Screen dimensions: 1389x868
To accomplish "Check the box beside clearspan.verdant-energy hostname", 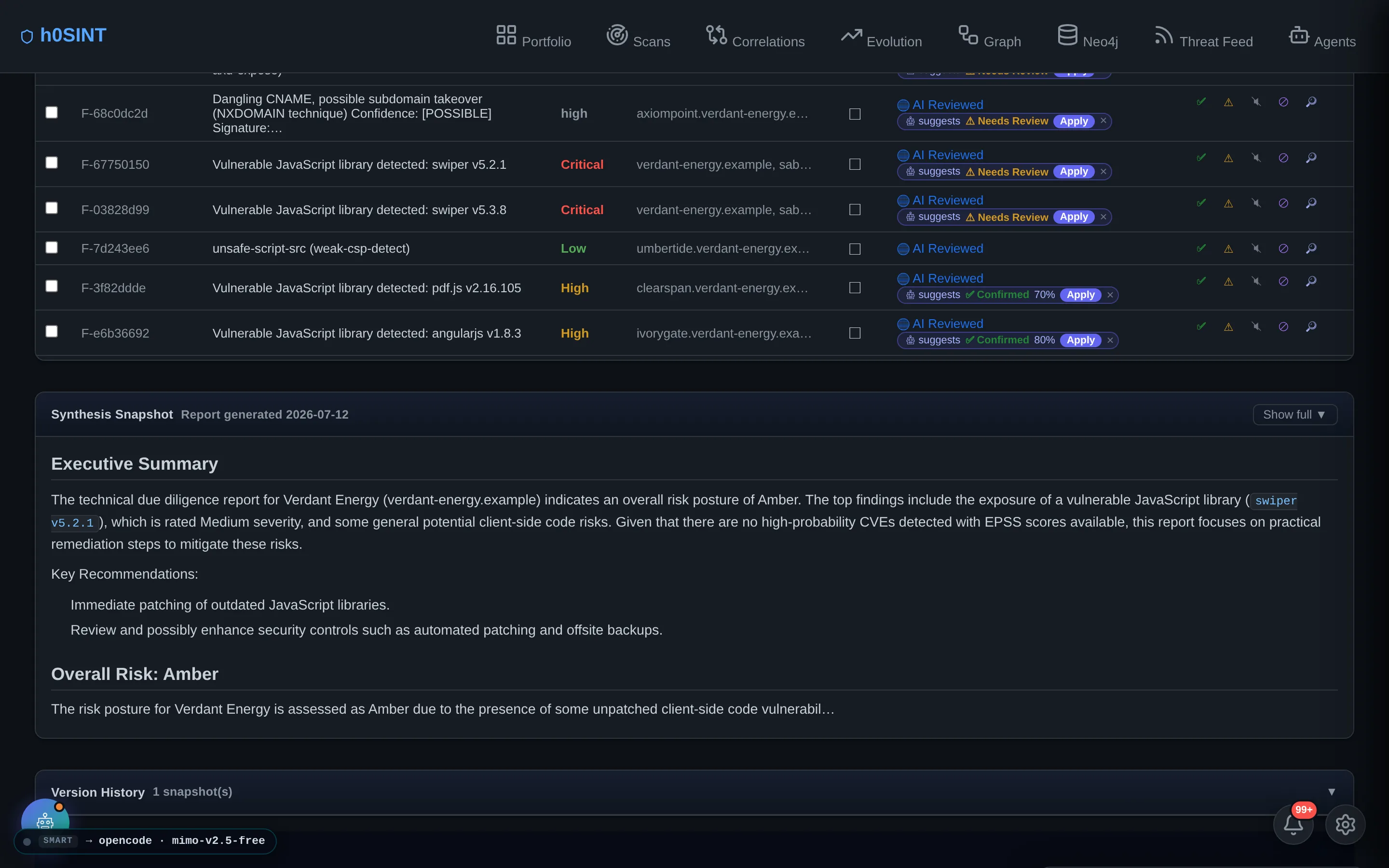I will (855, 287).
